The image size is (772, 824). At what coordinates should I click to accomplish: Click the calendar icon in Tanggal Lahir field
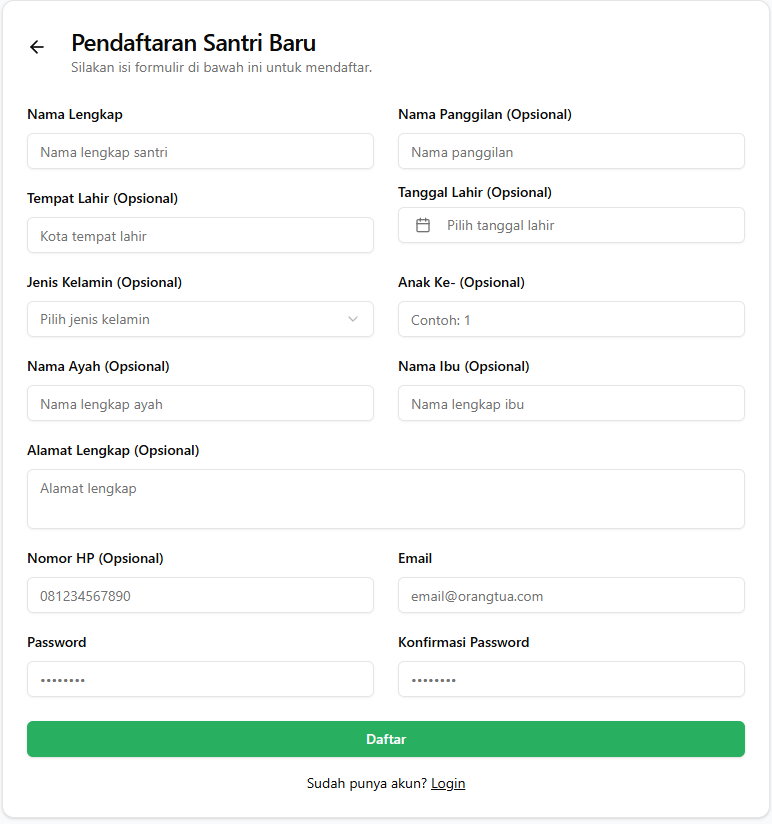[x=424, y=225]
